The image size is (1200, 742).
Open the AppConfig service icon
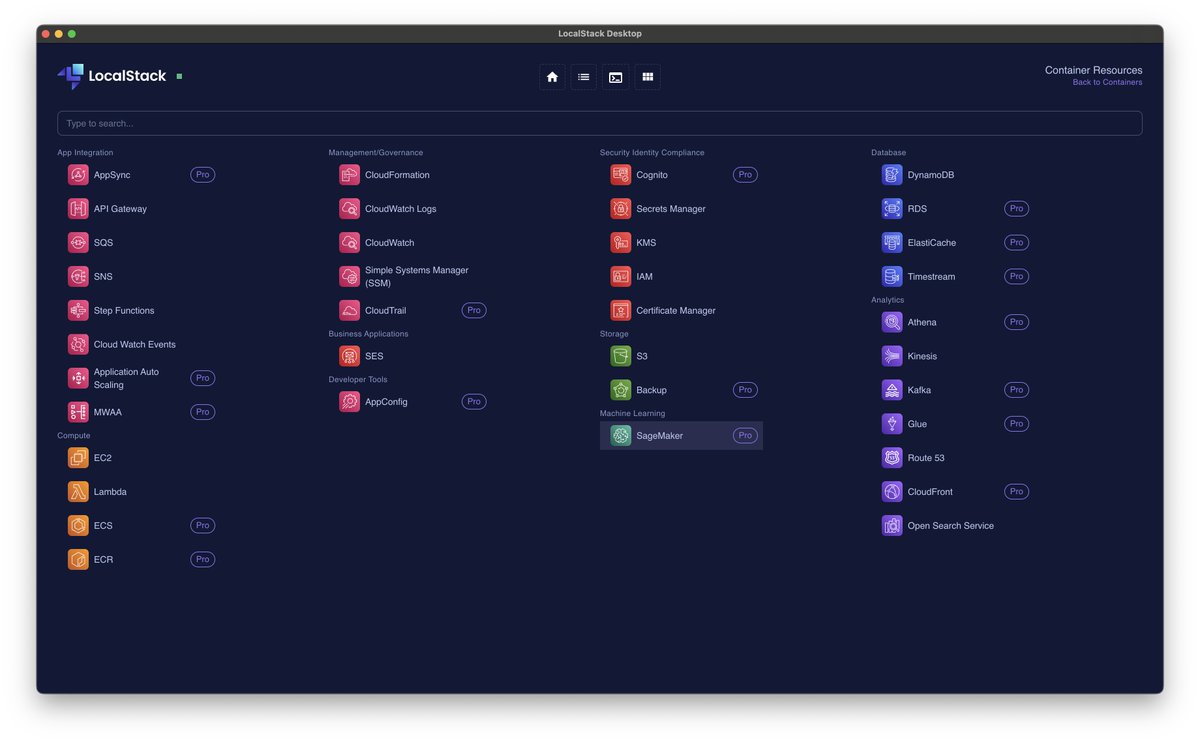349,402
